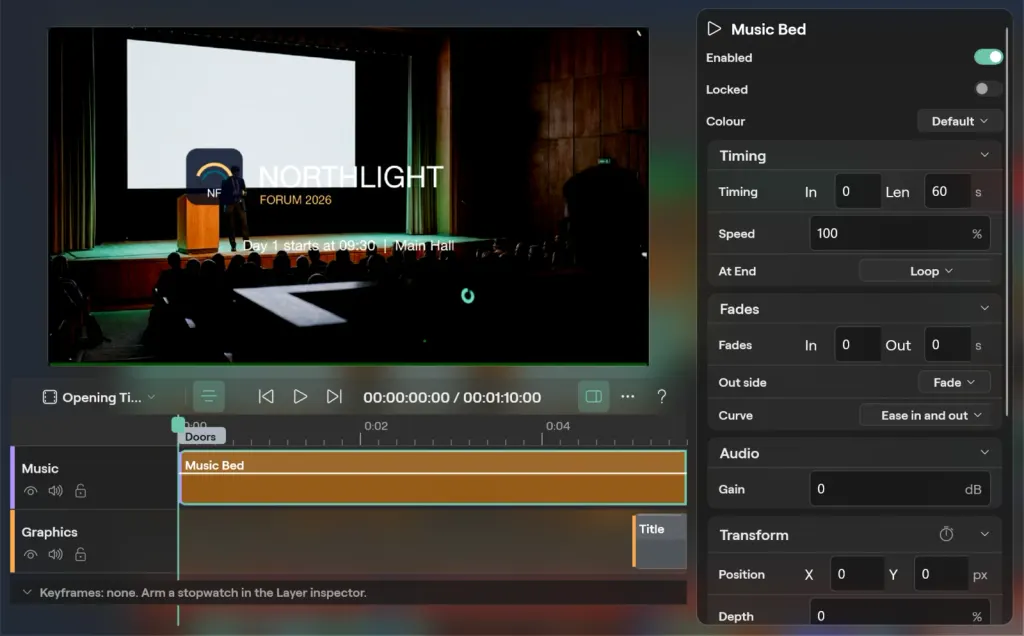Image resolution: width=1024 pixels, height=636 pixels.
Task: Click the preview video frame
Action: (349, 196)
